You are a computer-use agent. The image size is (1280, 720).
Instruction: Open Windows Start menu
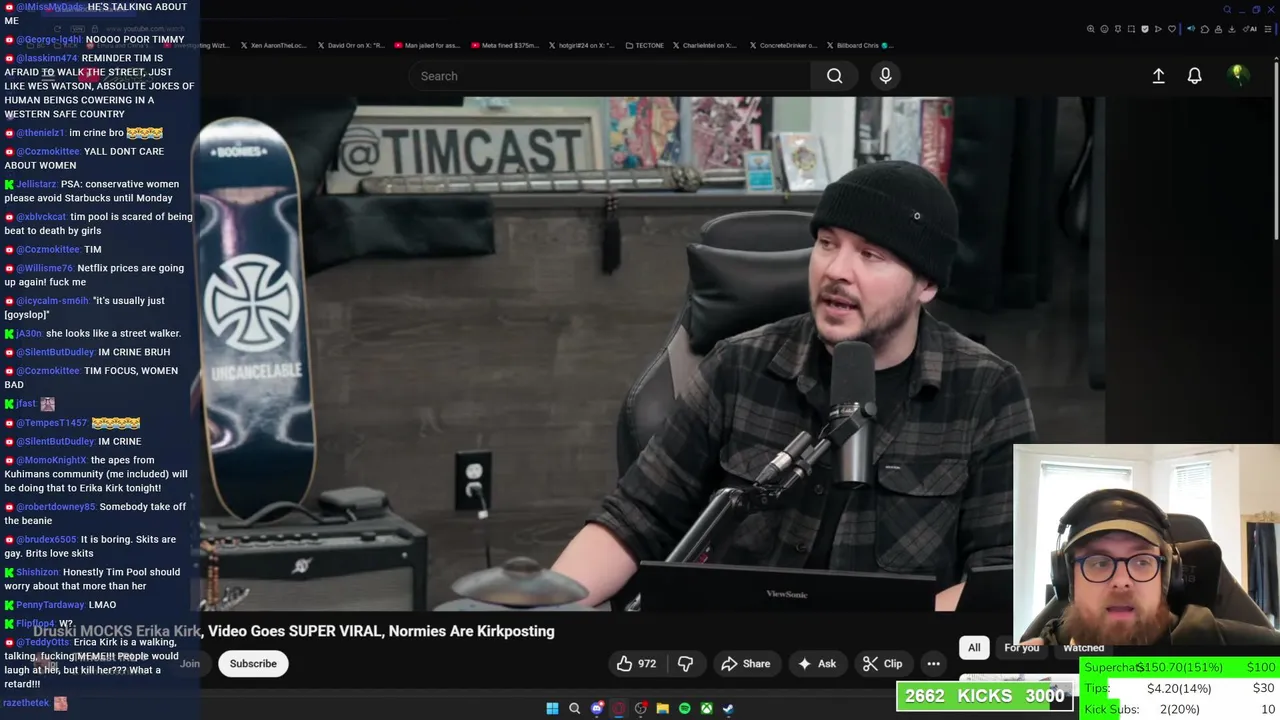(x=552, y=708)
